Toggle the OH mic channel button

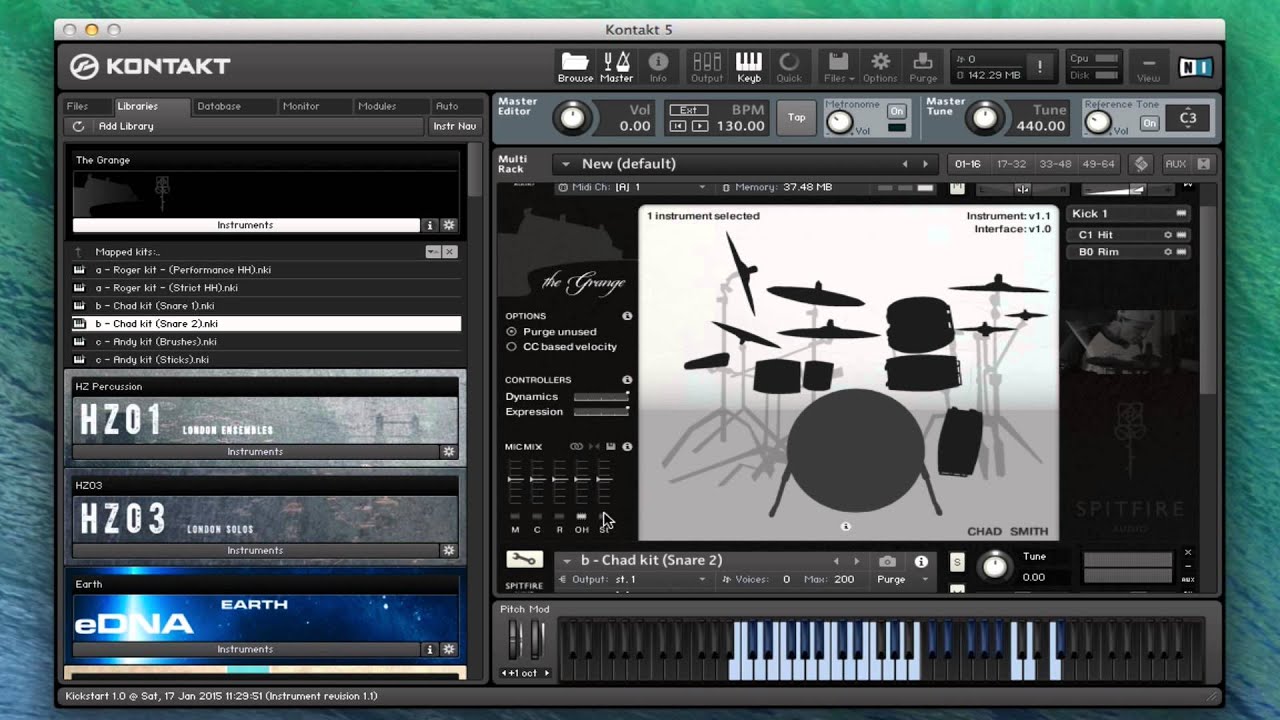coord(581,516)
